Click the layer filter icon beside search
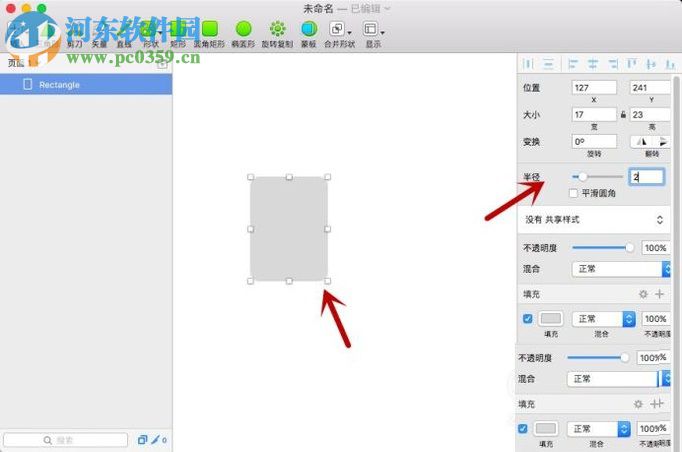Screen dimensions: 682x452 (x=142, y=440)
